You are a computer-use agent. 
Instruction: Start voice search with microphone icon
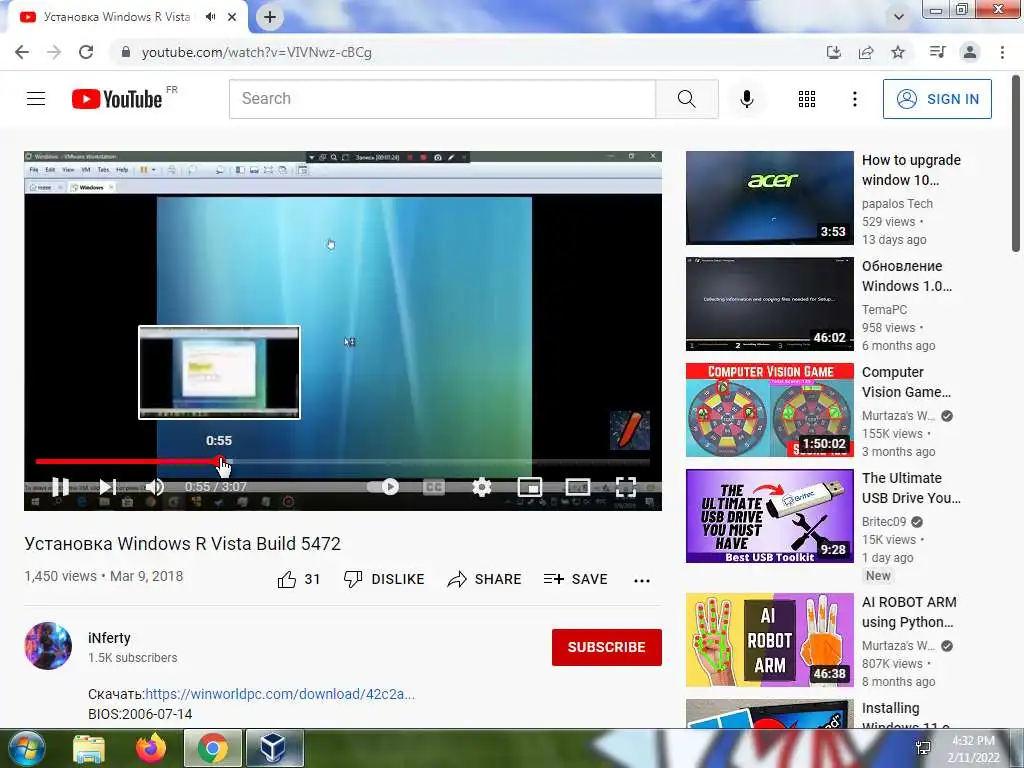pyautogui.click(x=747, y=99)
